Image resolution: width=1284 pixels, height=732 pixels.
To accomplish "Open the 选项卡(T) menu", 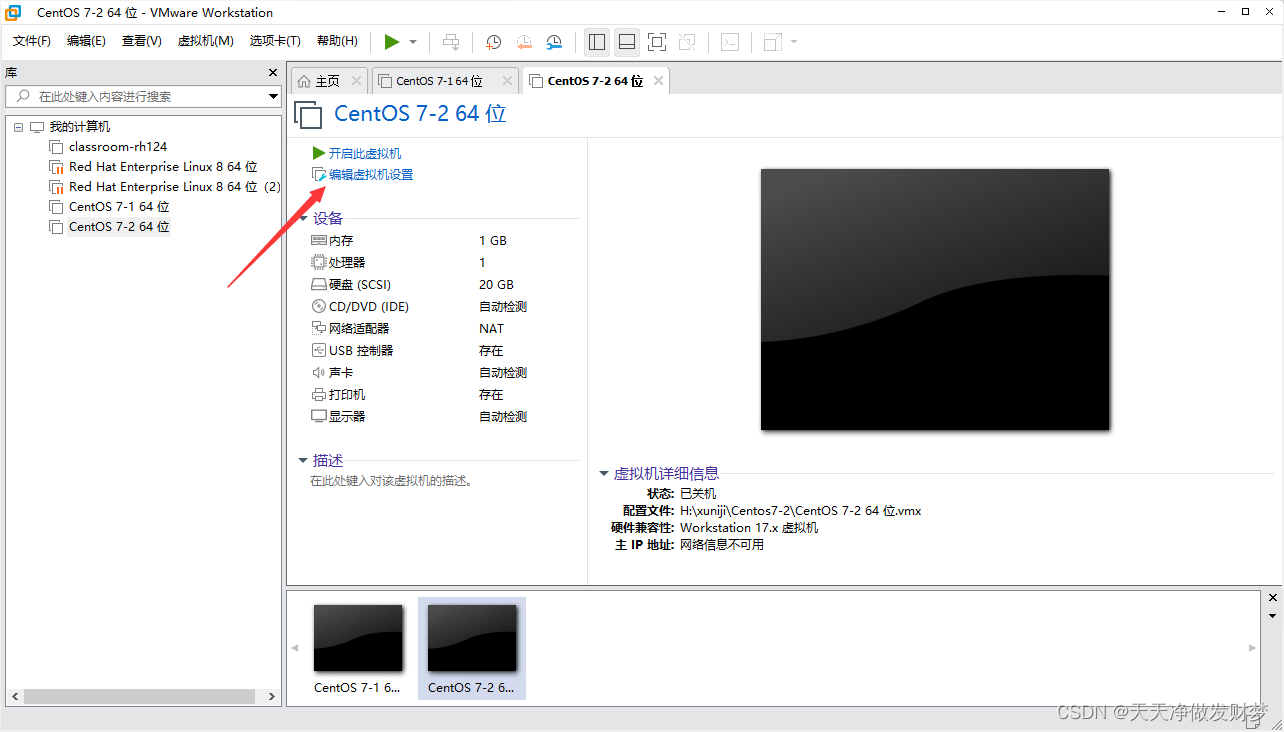I will 275,41.
